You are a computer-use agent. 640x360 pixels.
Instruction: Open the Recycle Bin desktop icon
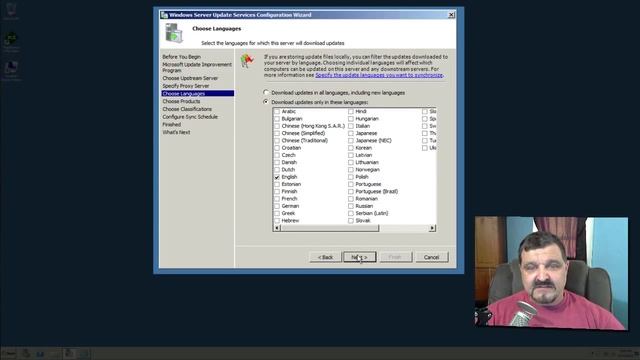tap(11, 11)
